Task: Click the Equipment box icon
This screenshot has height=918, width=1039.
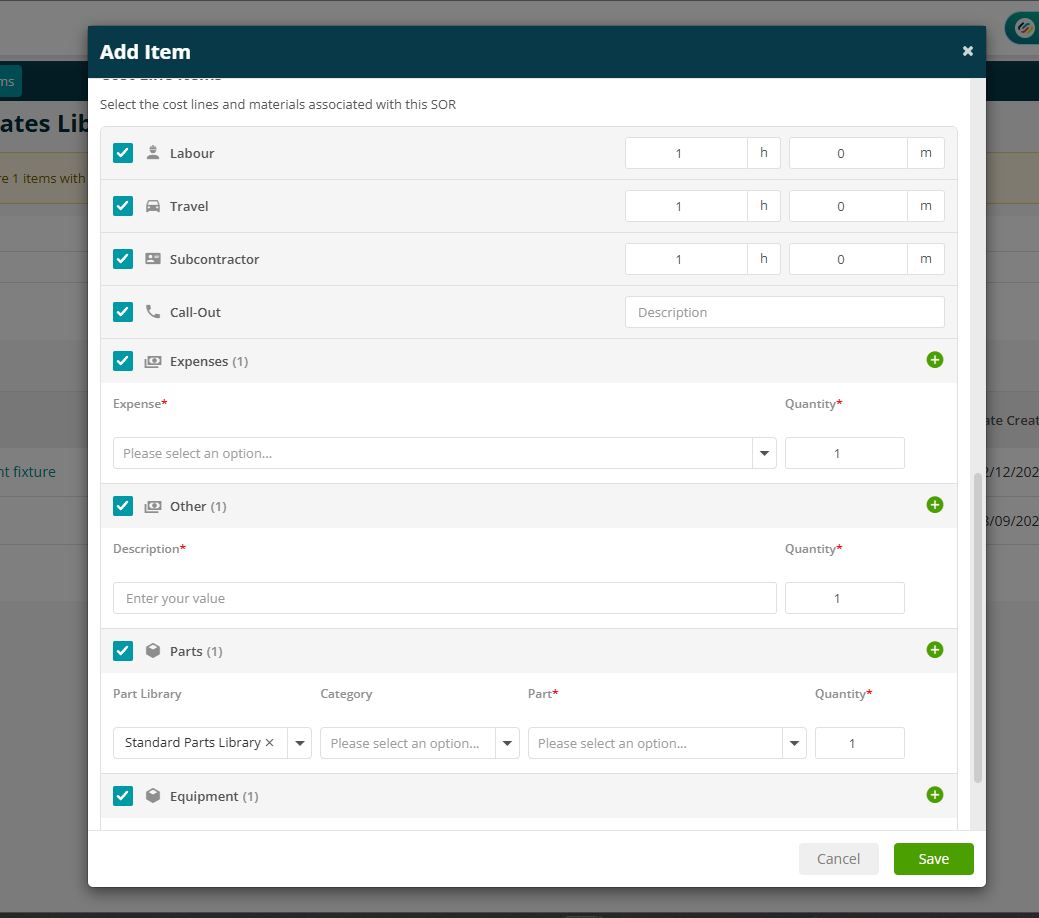Action: tap(153, 795)
